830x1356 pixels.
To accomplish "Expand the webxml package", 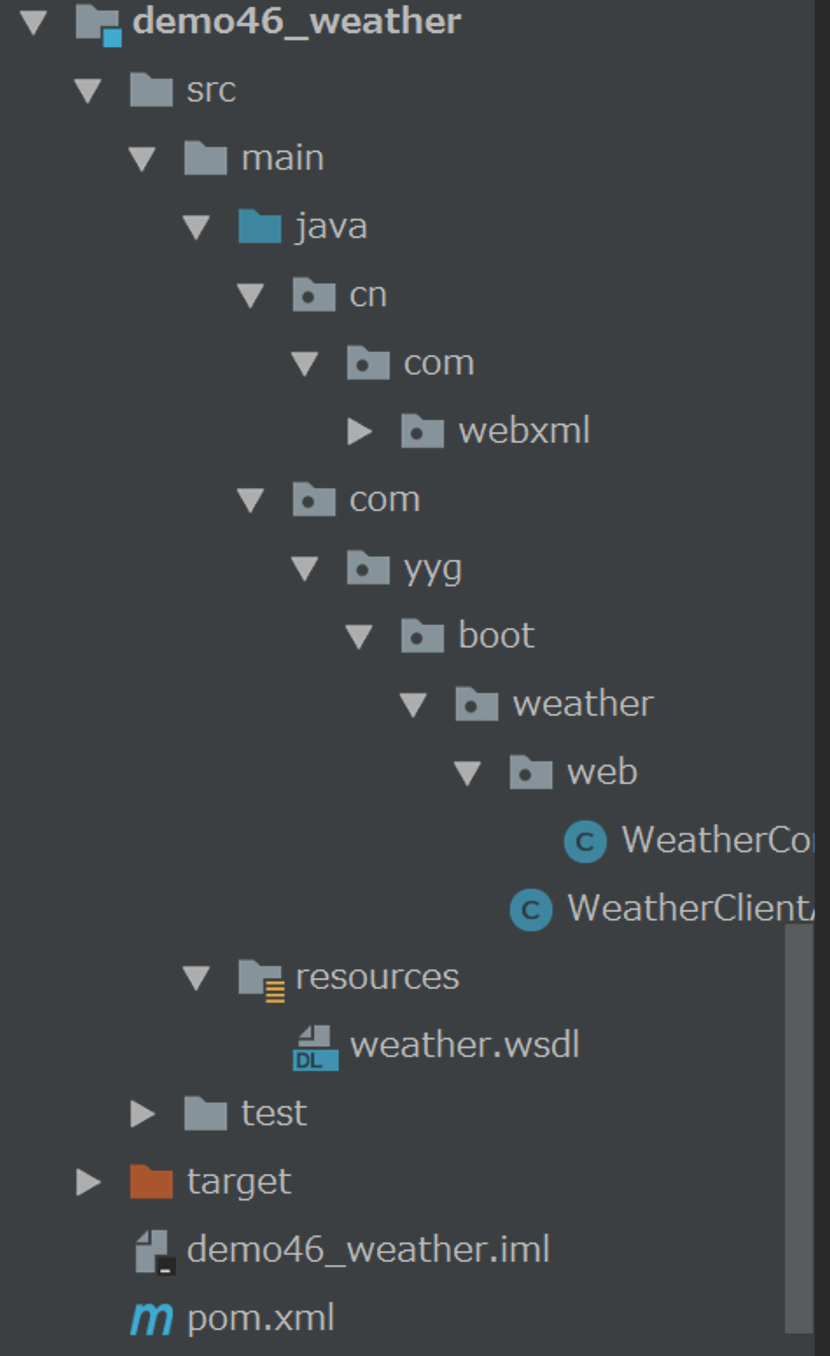I will (359, 431).
